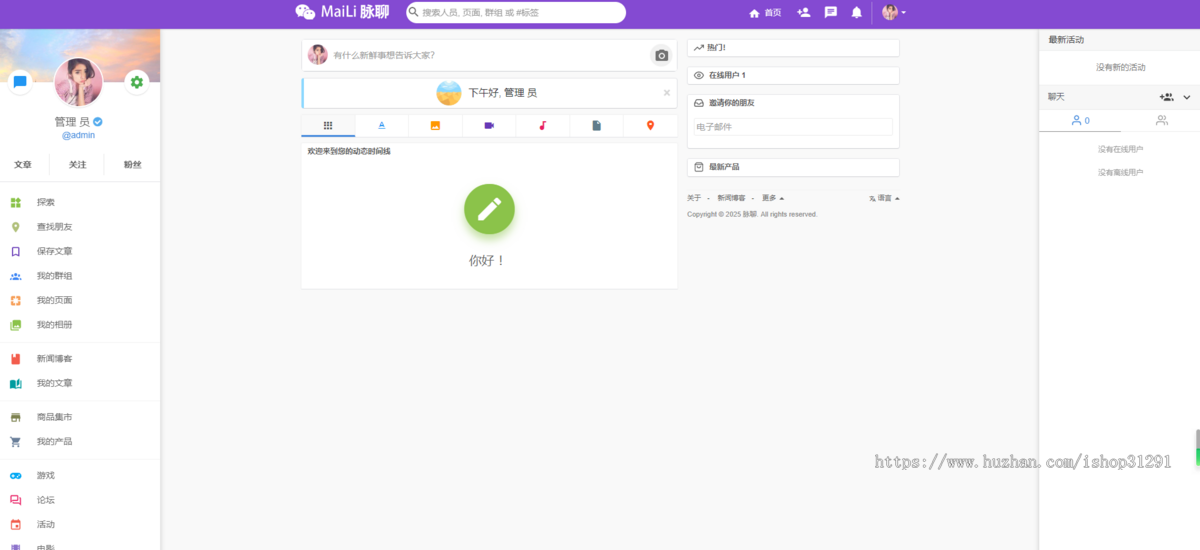
Task: Click the 最新活动 panel header
Action: click(1119, 40)
